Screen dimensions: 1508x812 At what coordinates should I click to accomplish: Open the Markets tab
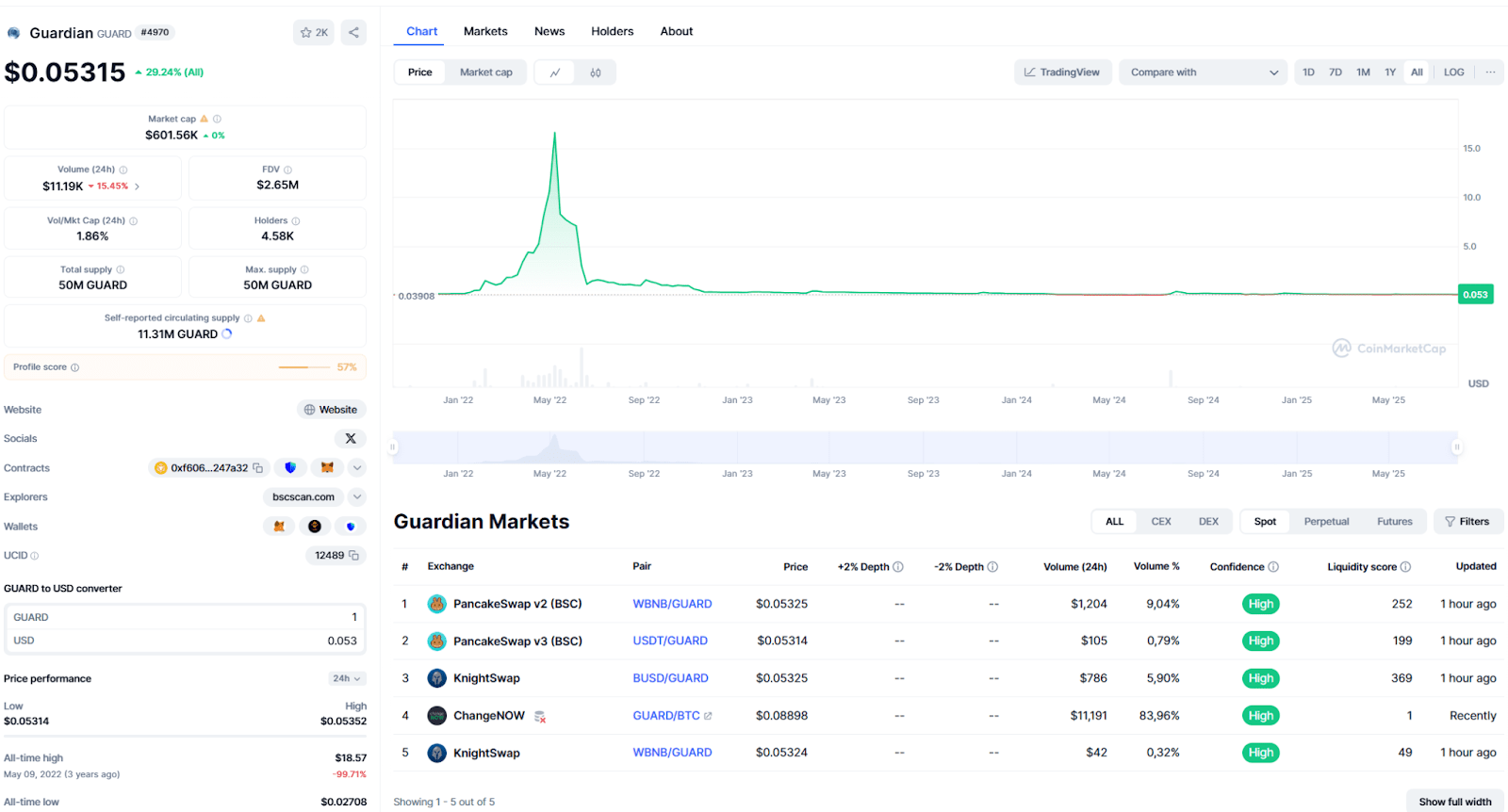485,31
